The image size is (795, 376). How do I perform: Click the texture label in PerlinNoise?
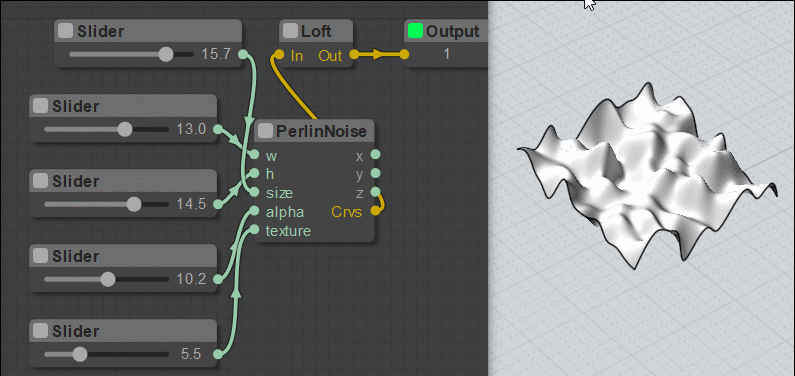point(288,231)
